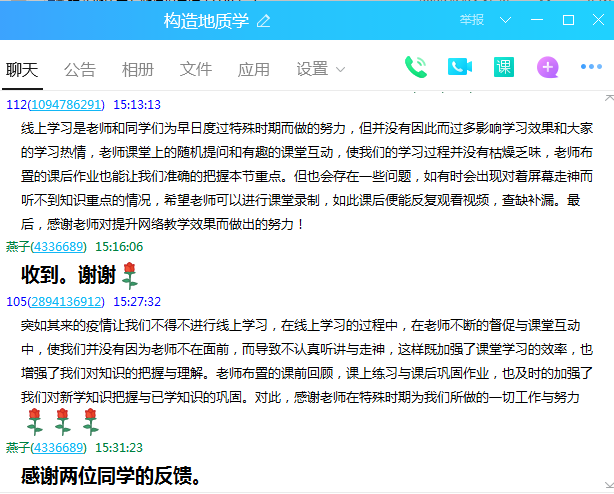
Task: Edit group name with pencil icon
Action: tap(264, 21)
